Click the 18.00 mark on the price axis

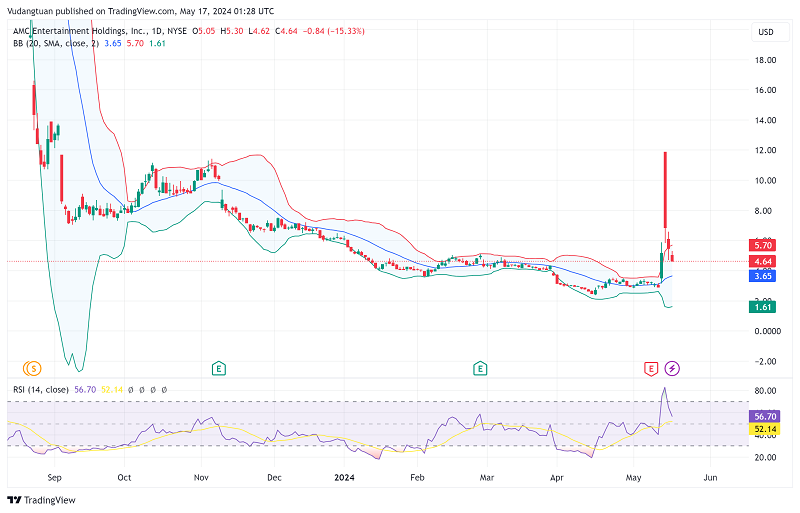tap(765, 60)
